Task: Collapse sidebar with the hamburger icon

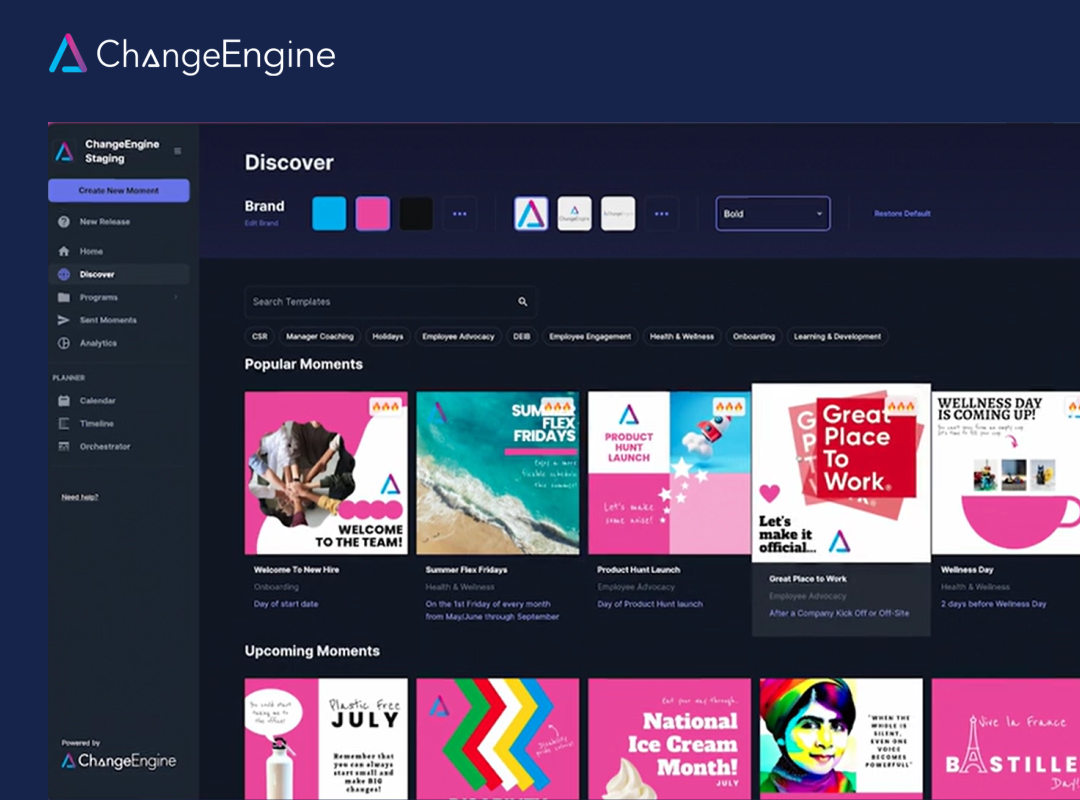Action: pyautogui.click(x=178, y=151)
